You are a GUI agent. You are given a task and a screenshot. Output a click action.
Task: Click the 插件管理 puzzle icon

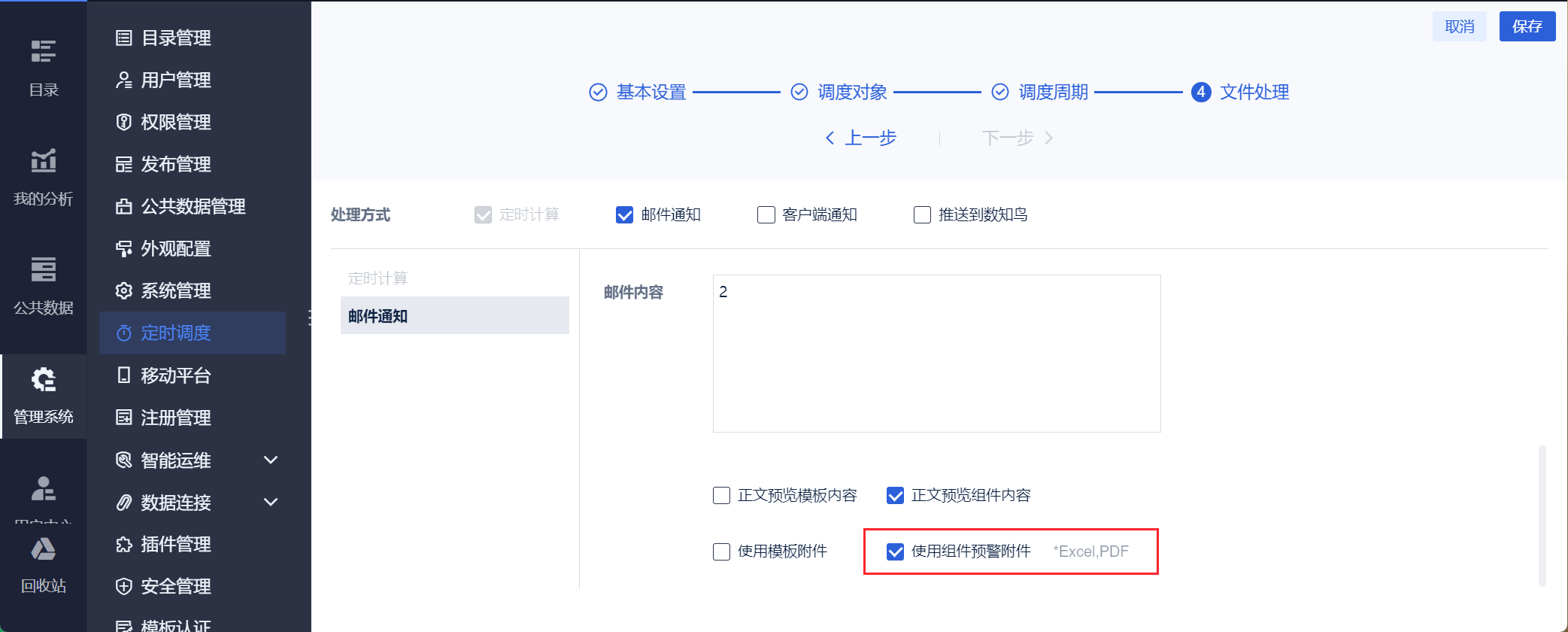tap(124, 544)
